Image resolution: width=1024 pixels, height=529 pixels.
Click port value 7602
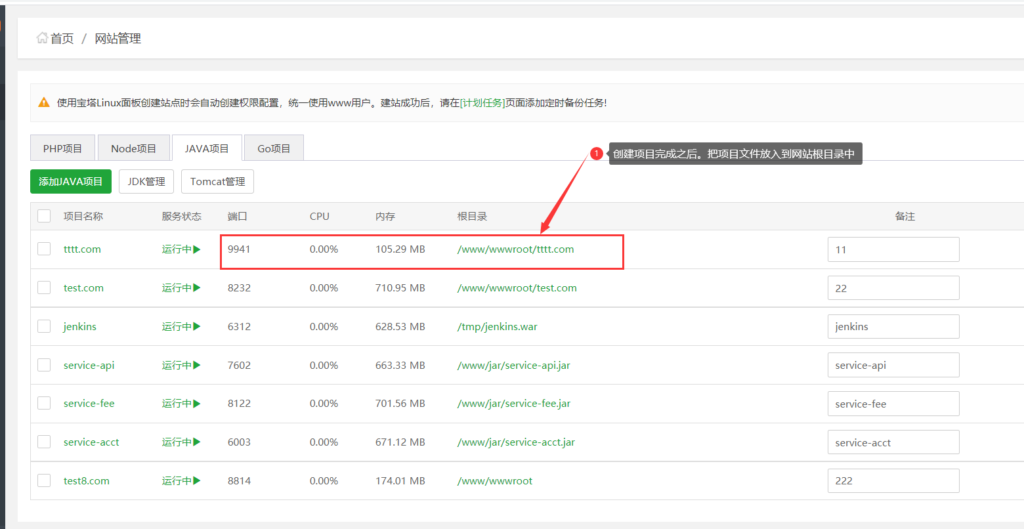239,365
